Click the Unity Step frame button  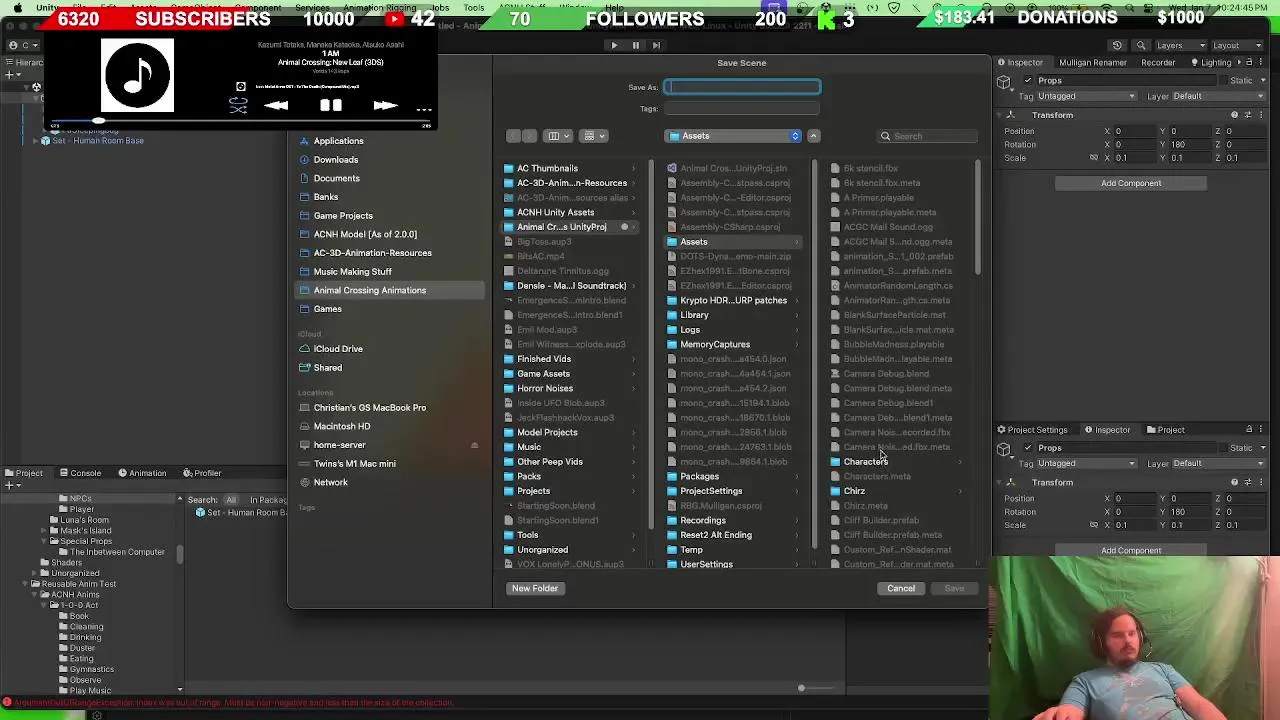[x=656, y=45]
